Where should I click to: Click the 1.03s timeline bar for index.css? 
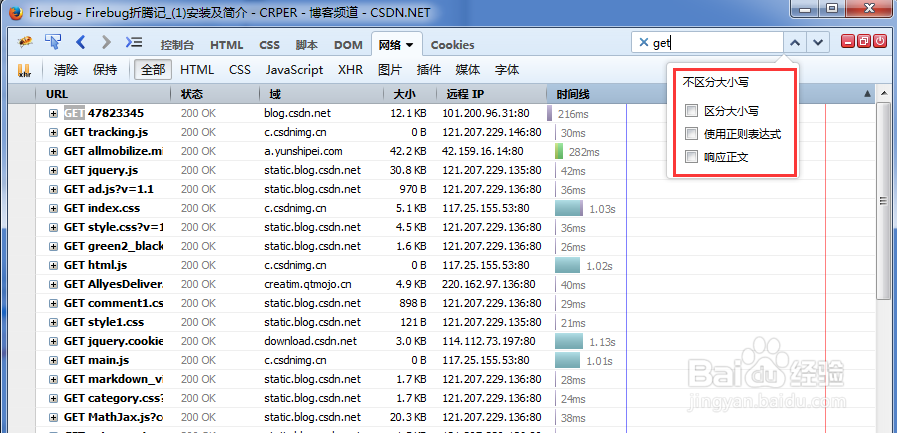click(x=569, y=208)
